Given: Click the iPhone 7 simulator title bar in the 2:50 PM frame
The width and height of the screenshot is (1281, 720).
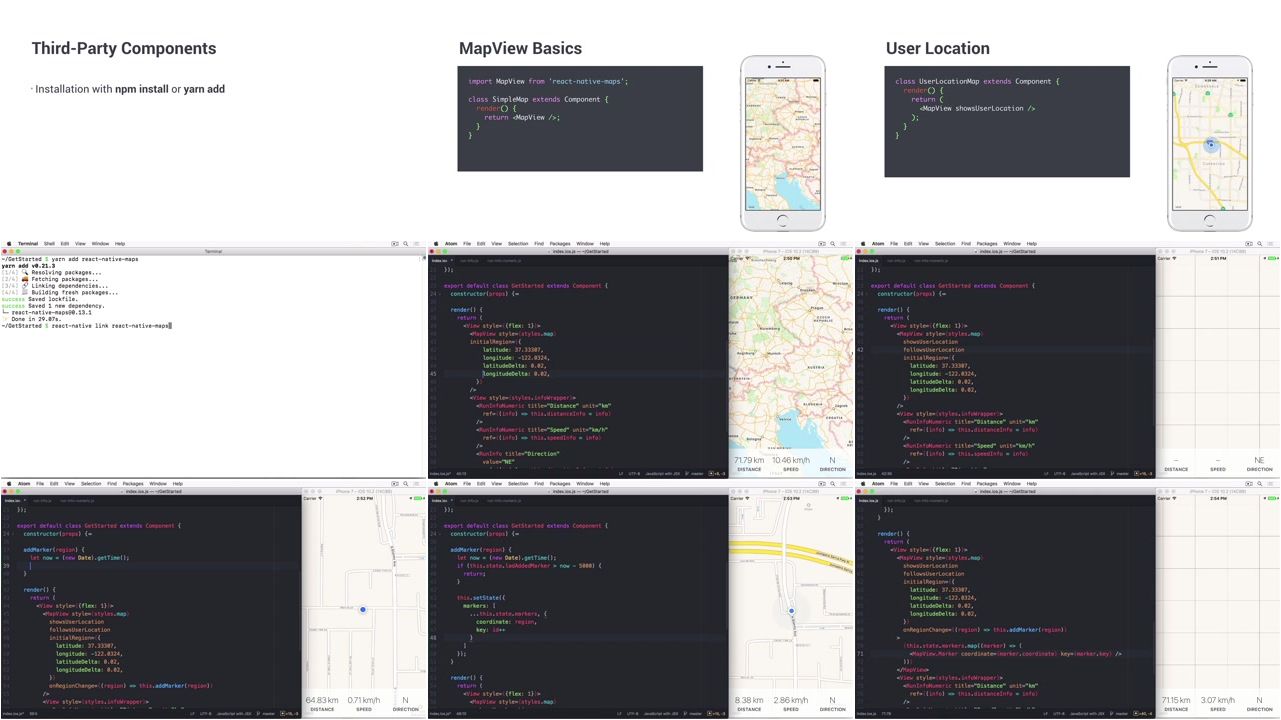Looking at the screenshot, I should tap(791, 251).
